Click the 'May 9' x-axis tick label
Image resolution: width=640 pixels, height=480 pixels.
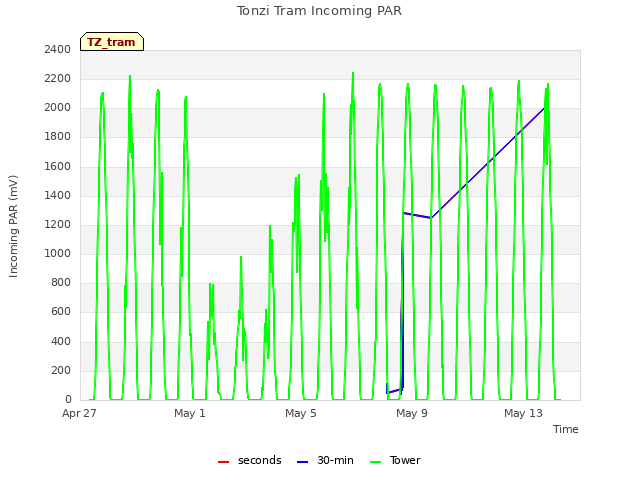coord(412,413)
